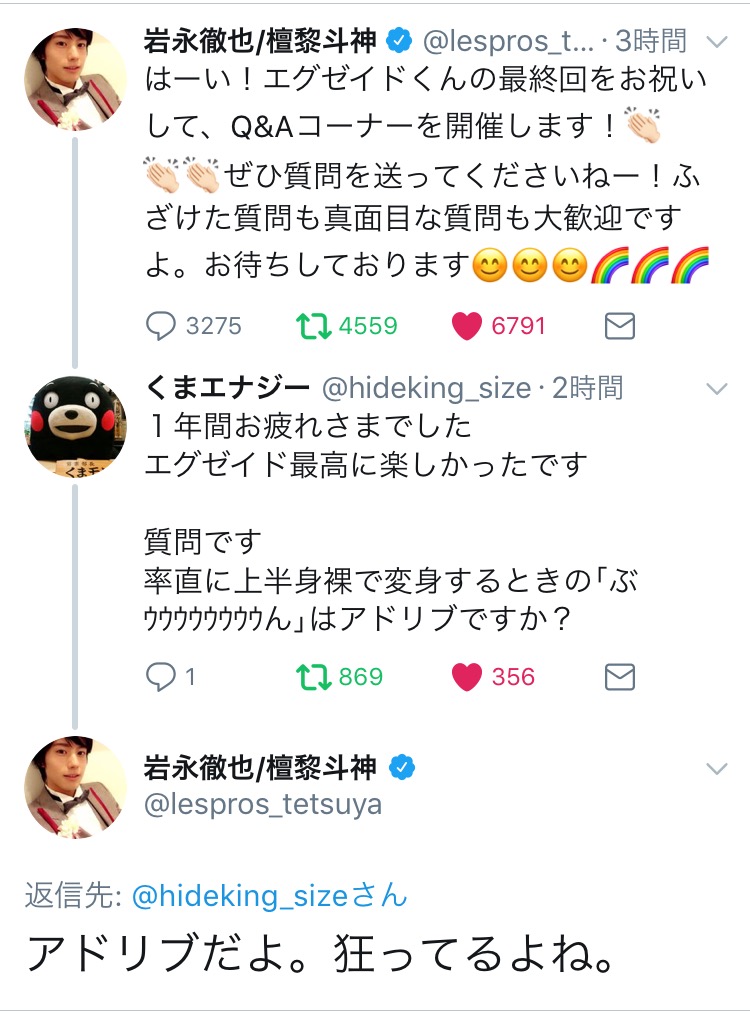
Task: Open the chevron menu on the bottom reply
Action: coord(717,769)
